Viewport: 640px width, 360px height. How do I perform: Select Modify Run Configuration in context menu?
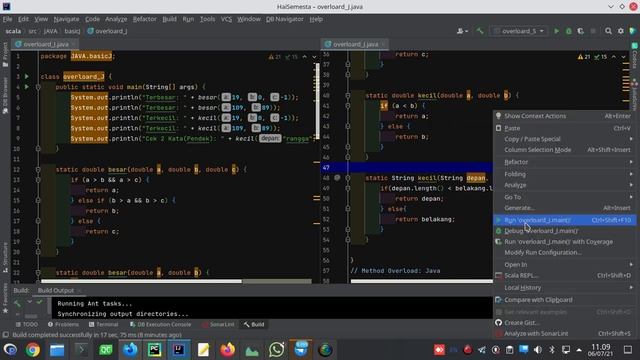click(x=565, y=252)
